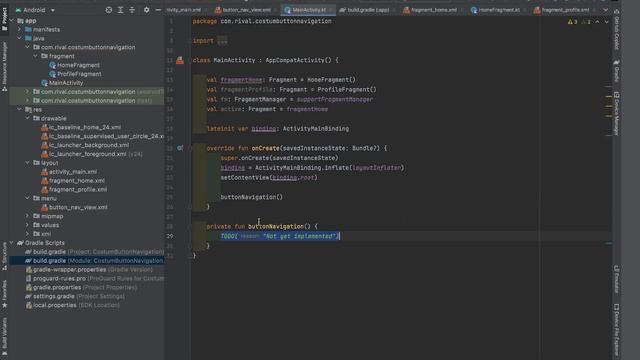Collapse the res folder
Viewport: 640px width, 360px height.
[x=19, y=109]
